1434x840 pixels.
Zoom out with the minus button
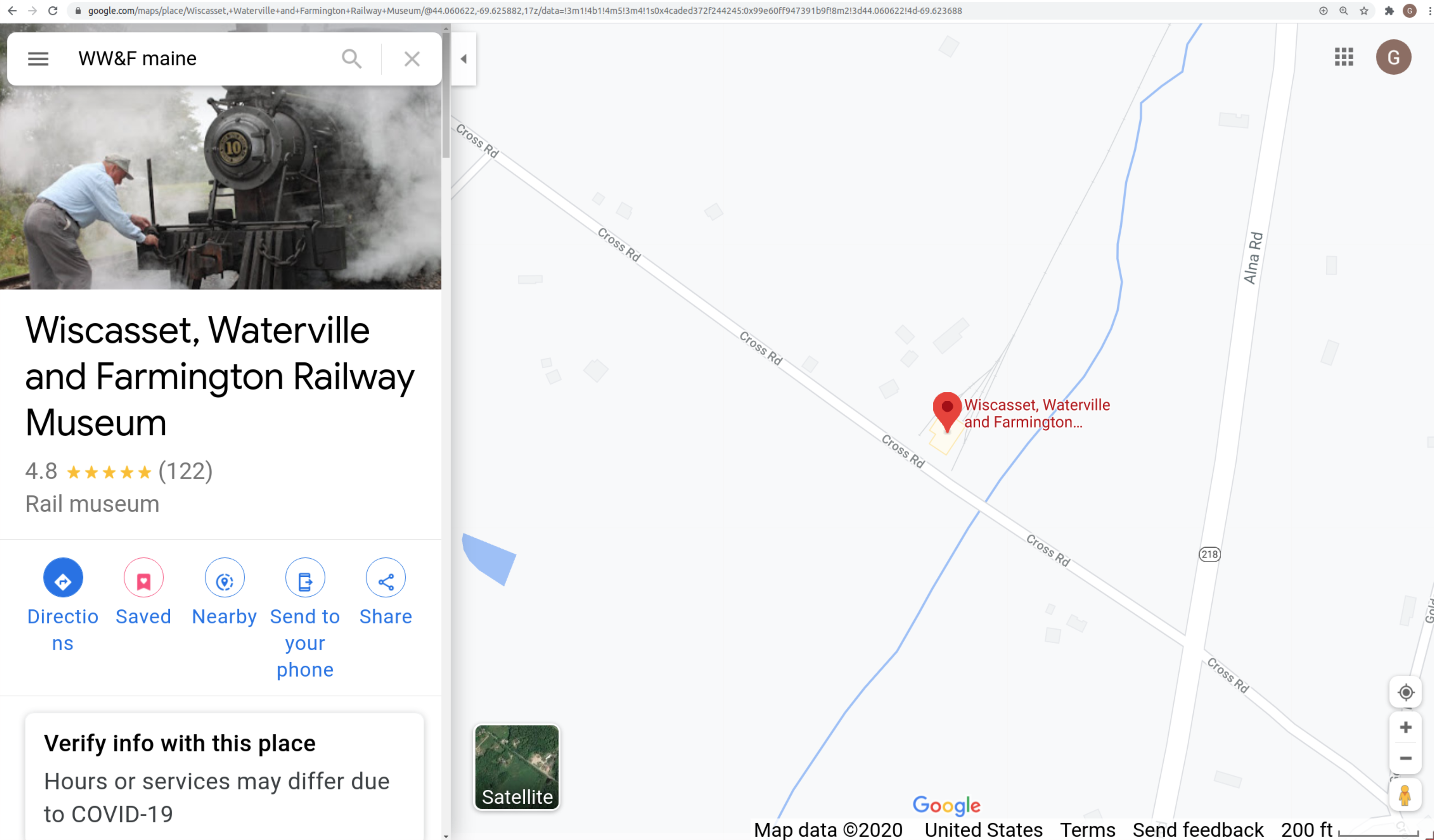[1406, 758]
